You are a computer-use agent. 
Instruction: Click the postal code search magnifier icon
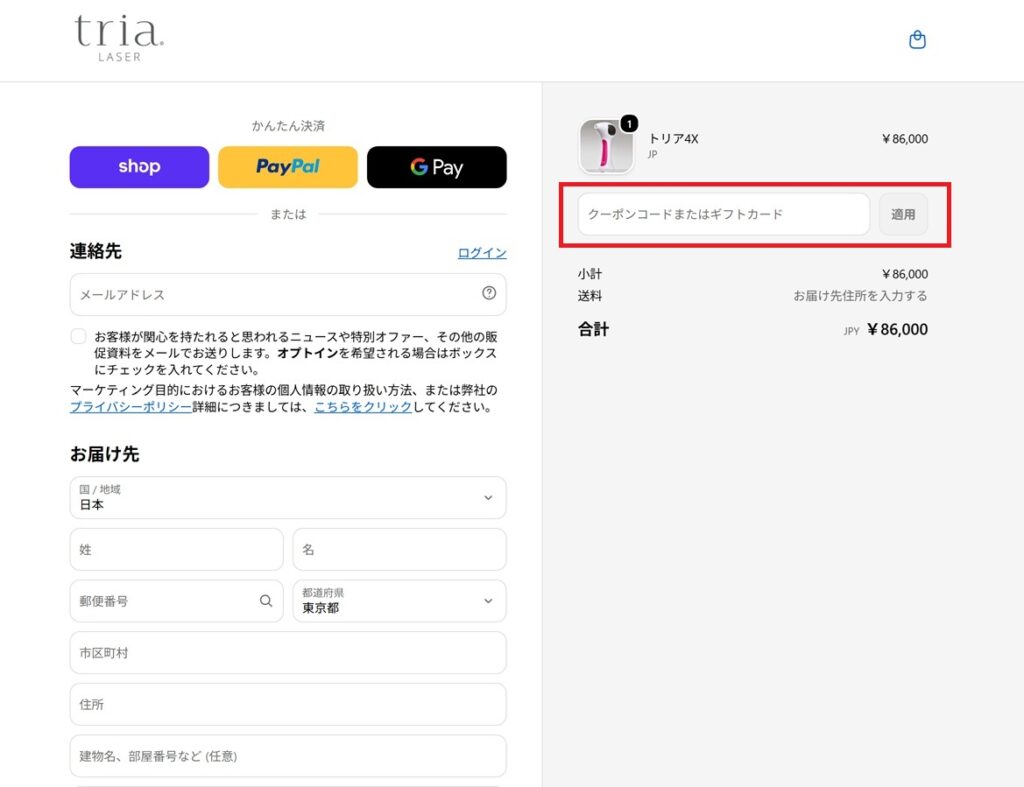[x=266, y=601]
